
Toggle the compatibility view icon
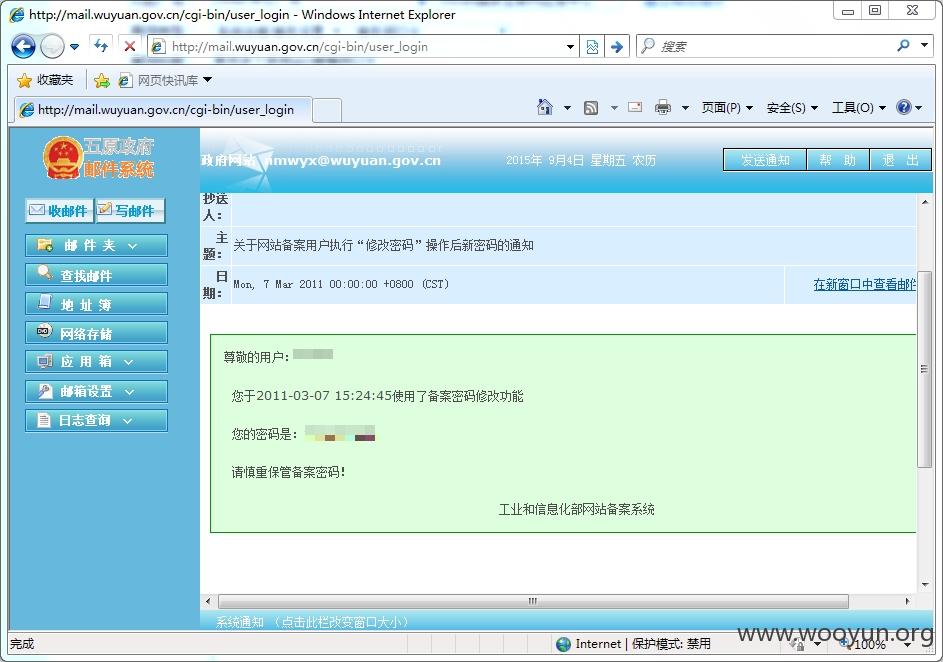tap(592, 46)
